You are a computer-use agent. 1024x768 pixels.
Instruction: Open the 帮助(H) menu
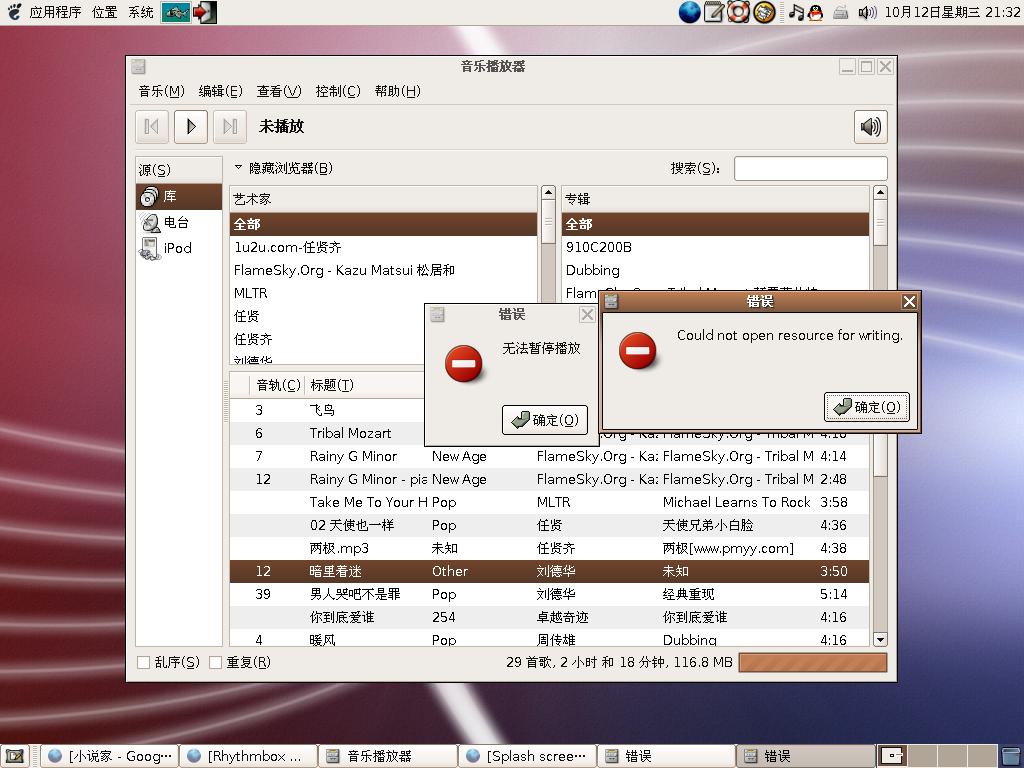pyautogui.click(x=397, y=91)
